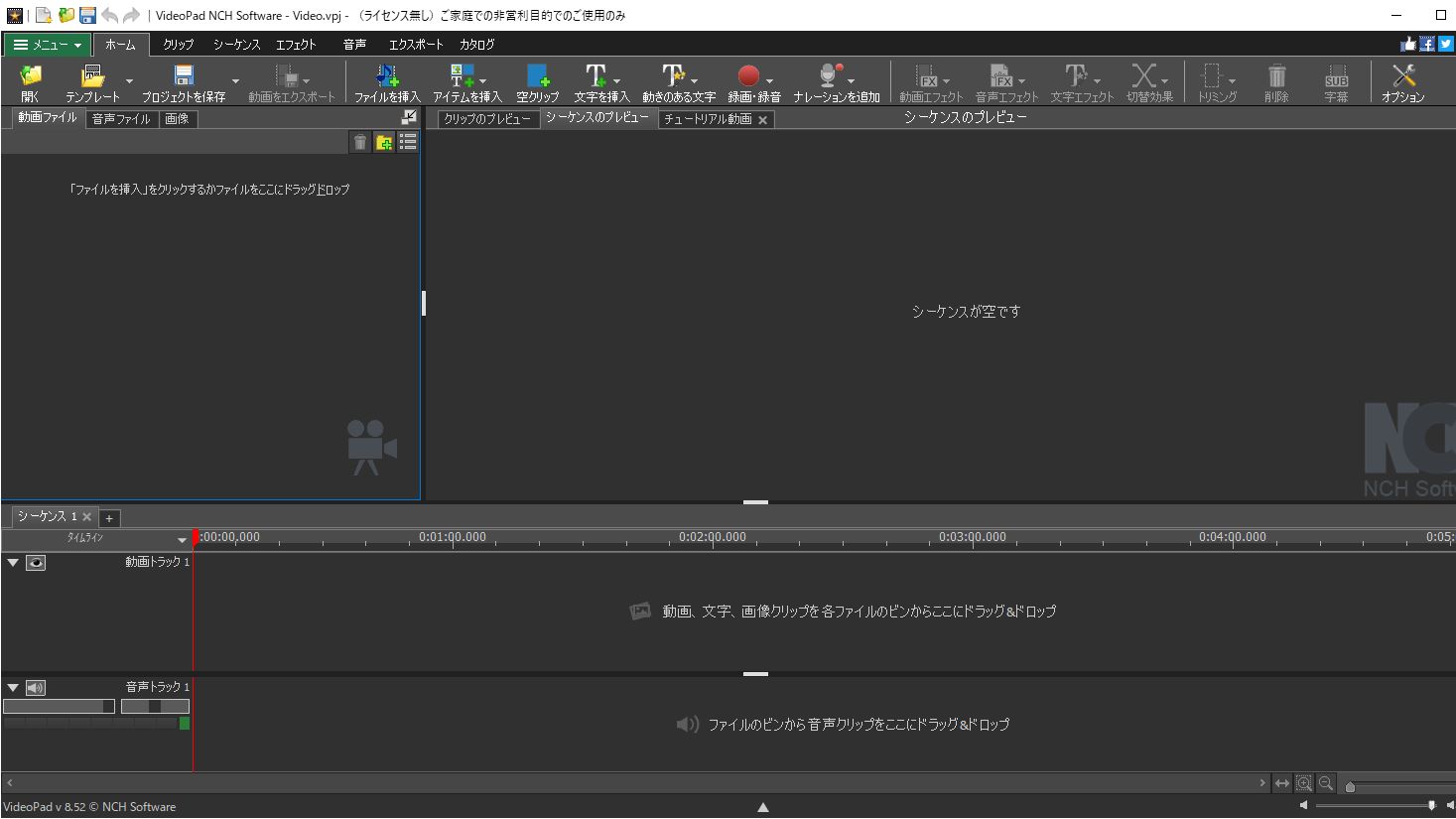The height and width of the screenshot is (819, 1456).
Task: Click the red playhead marker at 0:00:00.000
Action: click(196, 537)
